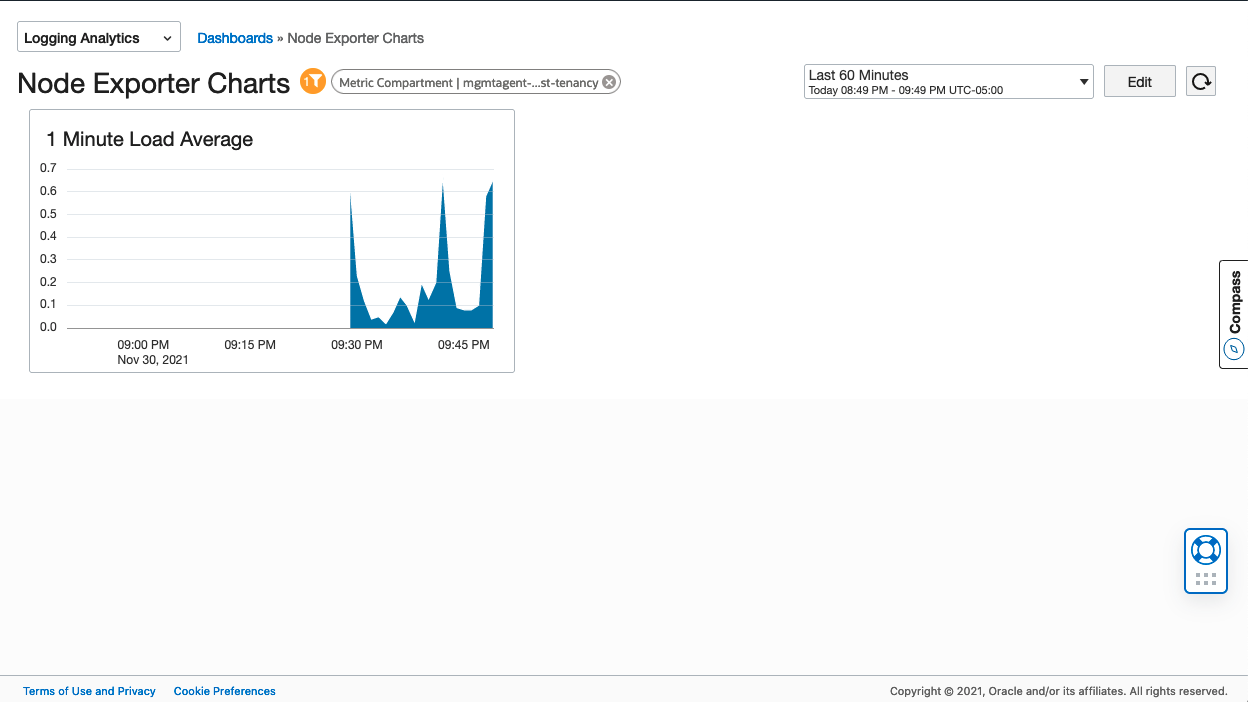The width and height of the screenshot is (1248, 702).
Task: Go to the Dashboards breadcrumb link
Action: [x=235, y=38]
